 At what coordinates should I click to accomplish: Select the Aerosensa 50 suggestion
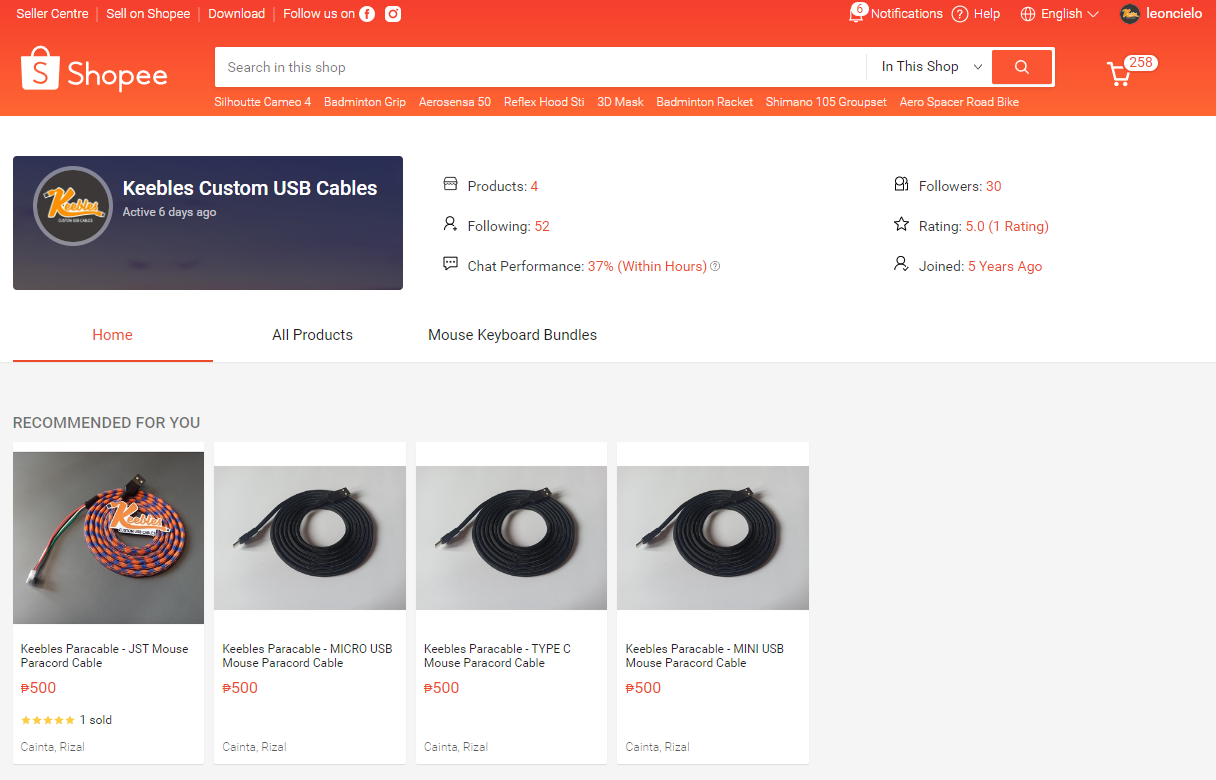pyautogui.click(x=455, y=102)
